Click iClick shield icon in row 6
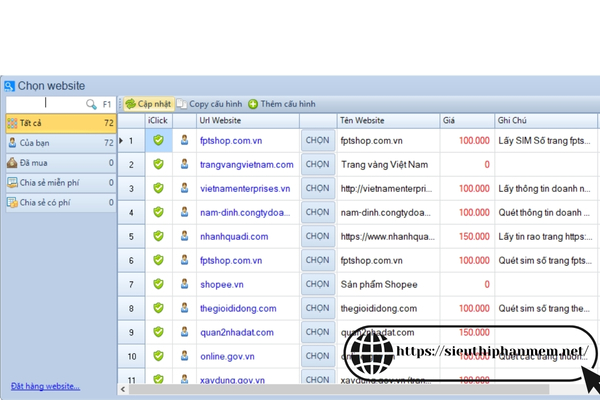Image resolution: width=600 pixels, height=400 pixels. click(x=158, y=260)
